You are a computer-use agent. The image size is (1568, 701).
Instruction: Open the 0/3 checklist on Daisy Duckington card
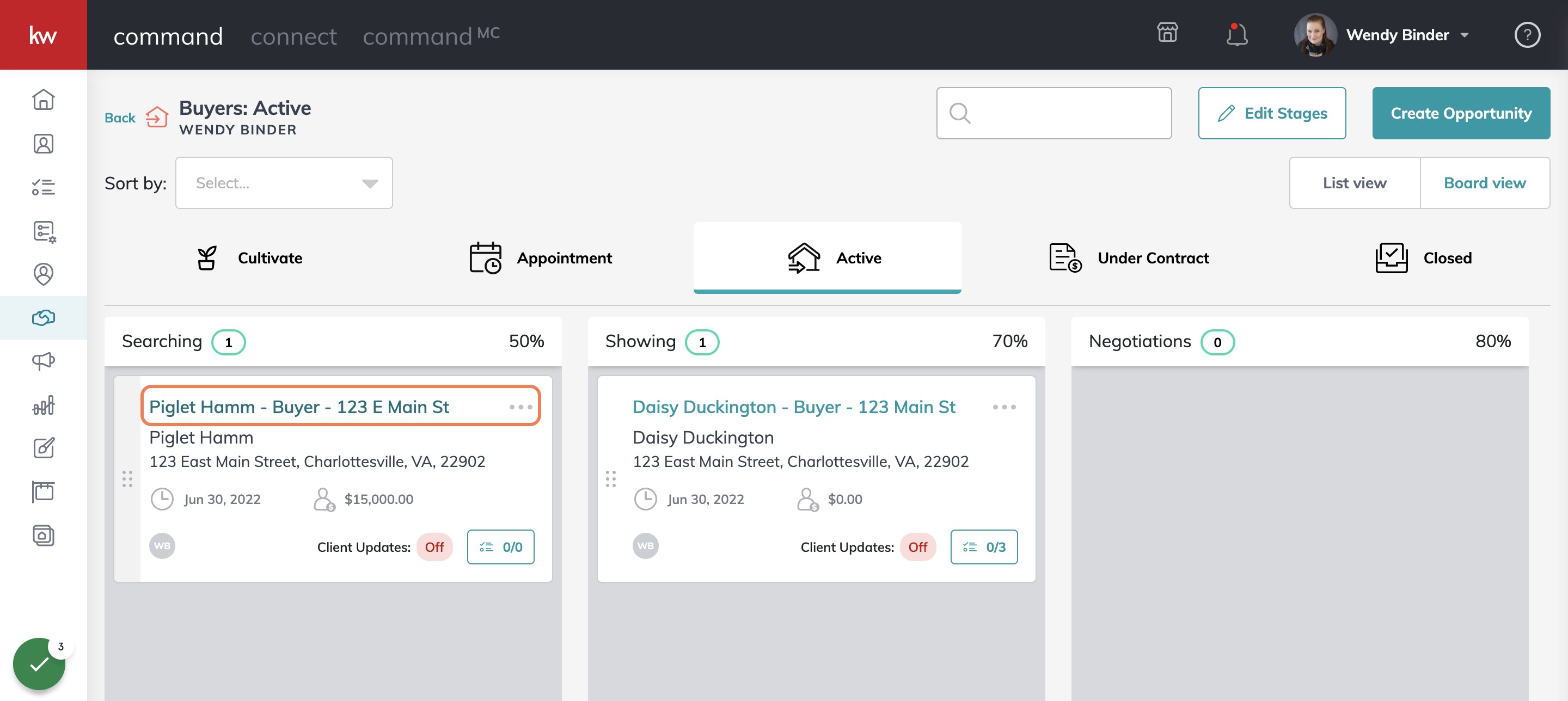[x=984, y=547]
